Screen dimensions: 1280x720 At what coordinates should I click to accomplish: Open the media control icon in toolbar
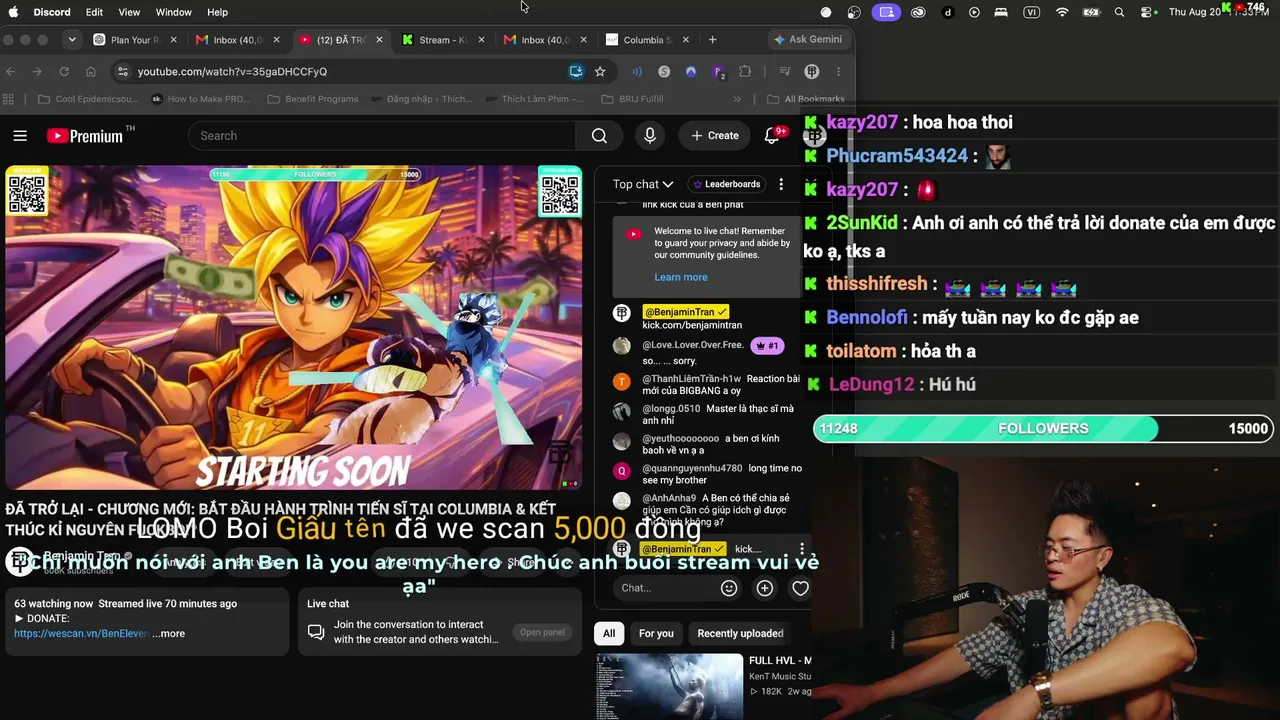(x=785, y=72)
